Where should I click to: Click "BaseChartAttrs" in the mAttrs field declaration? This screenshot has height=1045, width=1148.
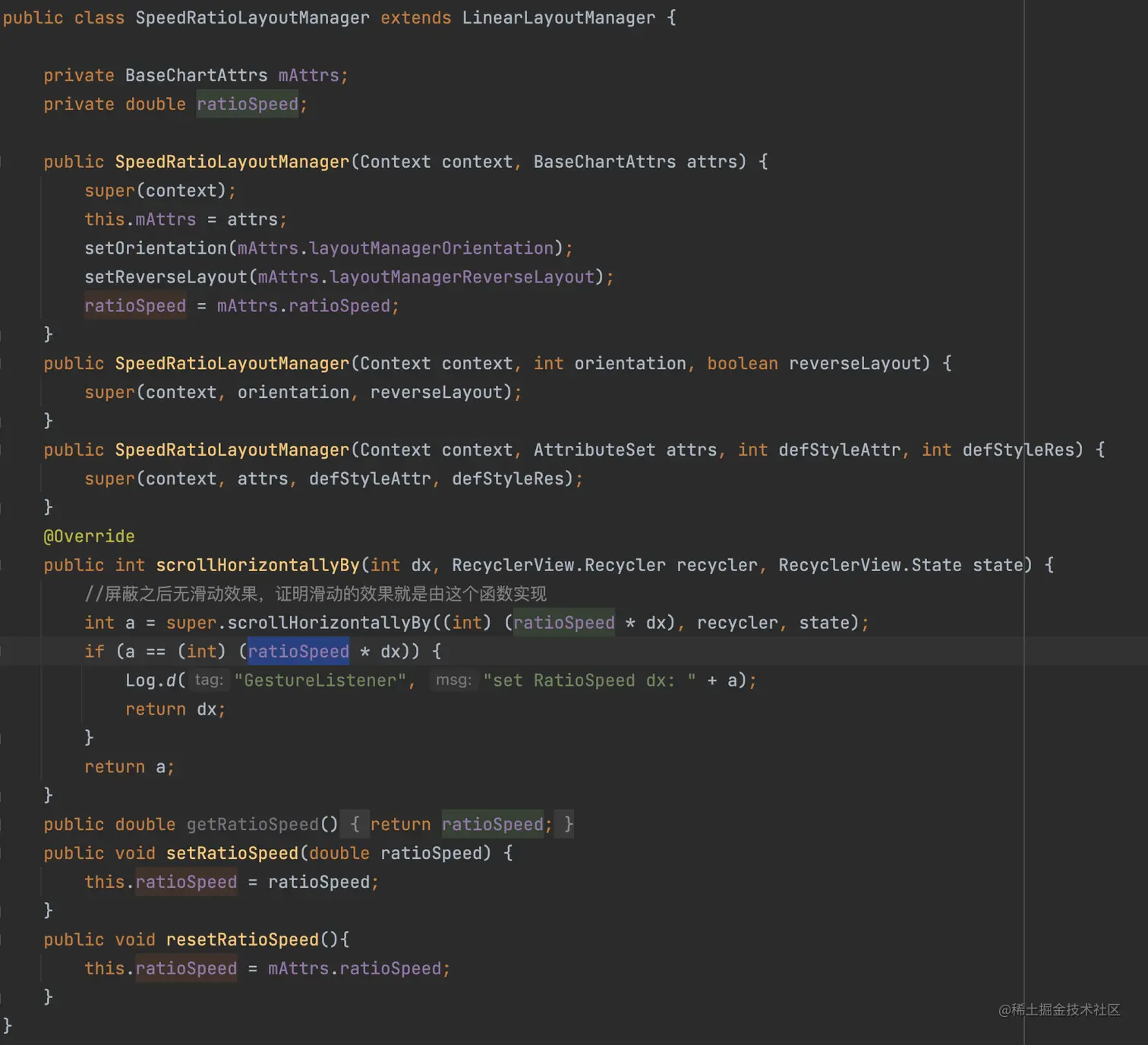(196, 75)
